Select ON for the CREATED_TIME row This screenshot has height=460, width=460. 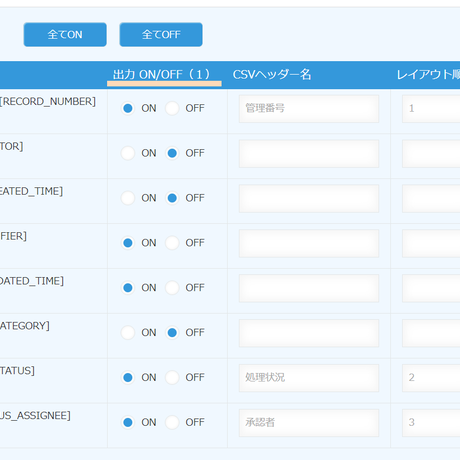pos(128,198)
